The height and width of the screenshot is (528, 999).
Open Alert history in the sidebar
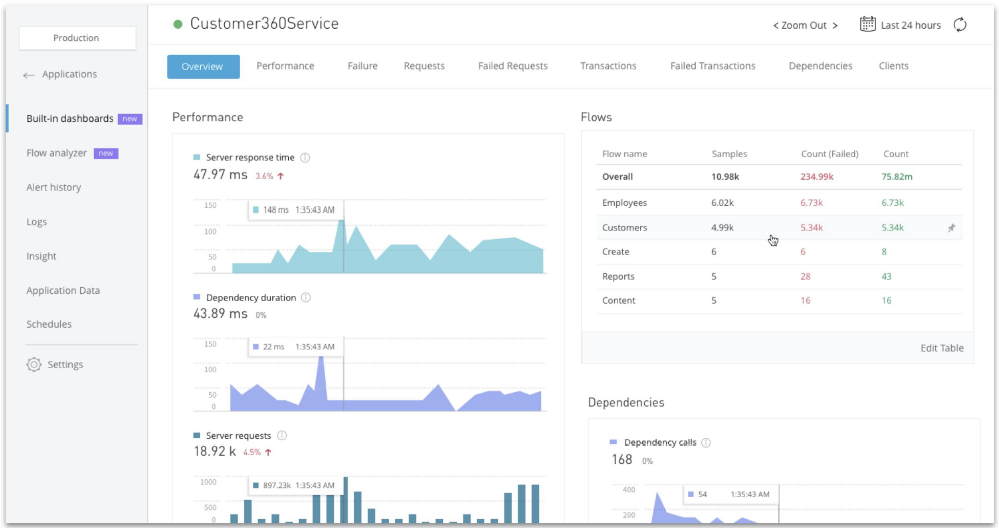coord(54,187)
